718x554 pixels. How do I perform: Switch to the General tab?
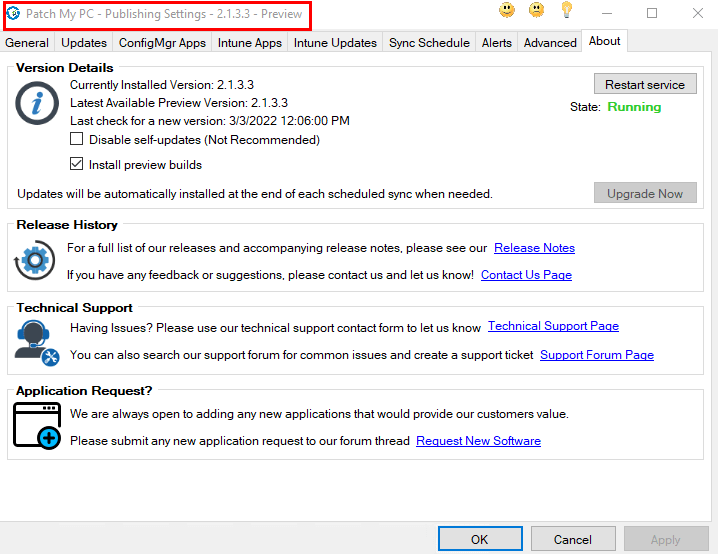coord(27,43)
